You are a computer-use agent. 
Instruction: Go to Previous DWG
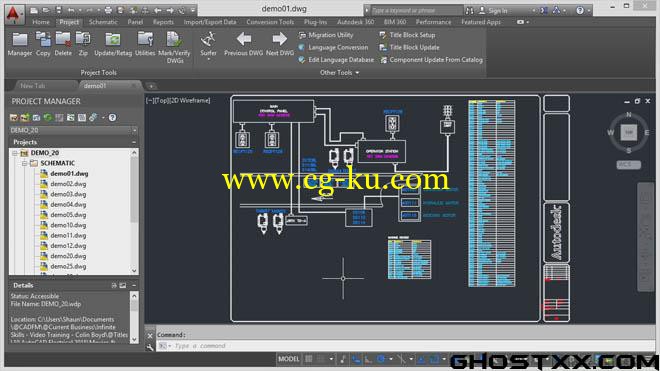[x=243, y=44]
